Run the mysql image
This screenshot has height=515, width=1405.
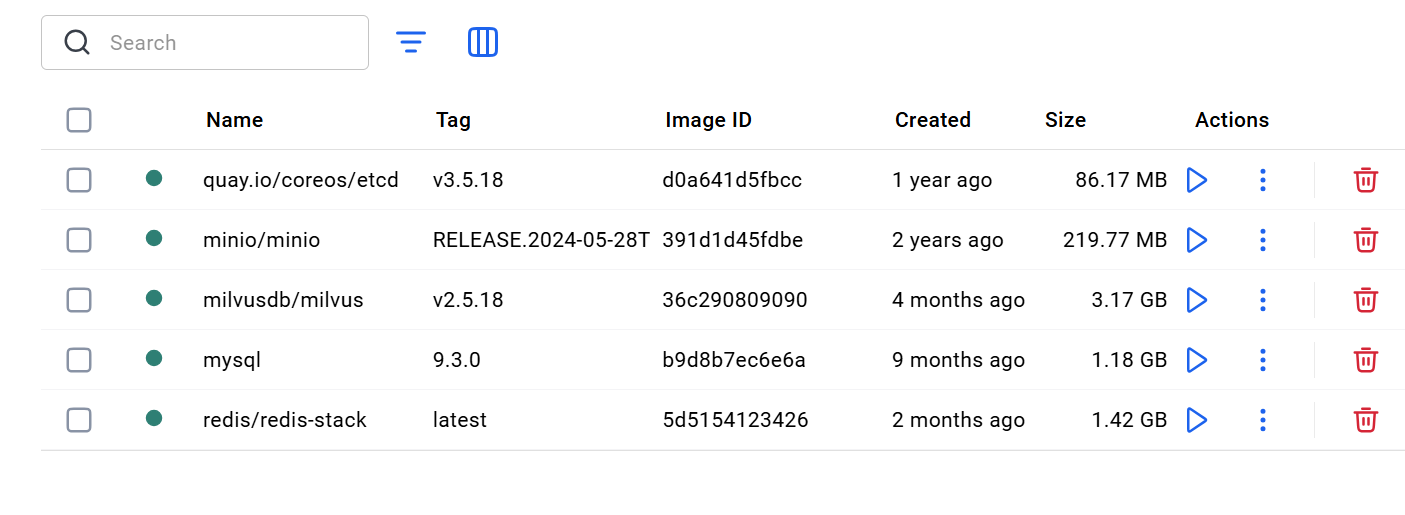point(1196,360)
